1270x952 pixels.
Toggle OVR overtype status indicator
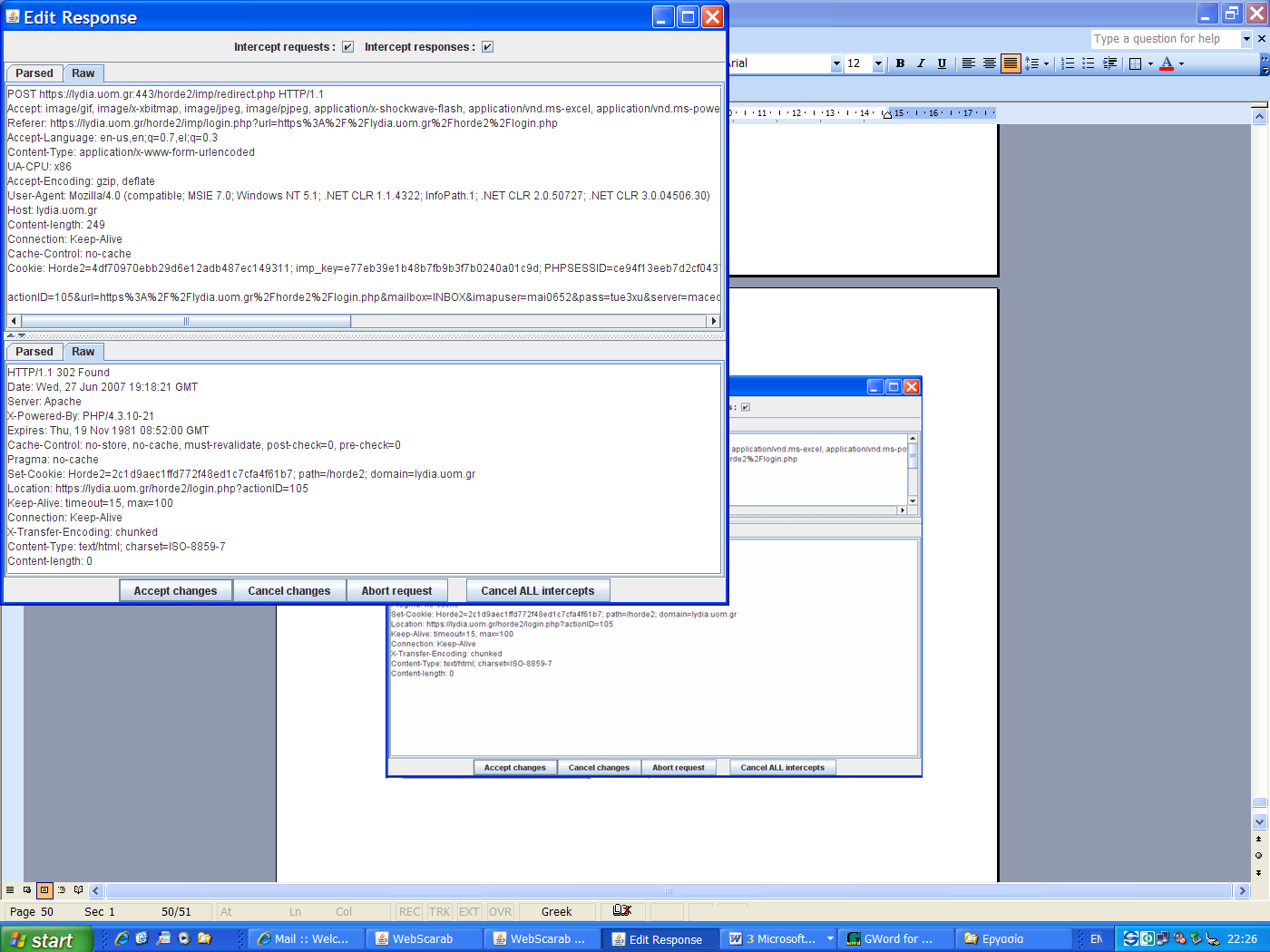(x=500, y=911)
